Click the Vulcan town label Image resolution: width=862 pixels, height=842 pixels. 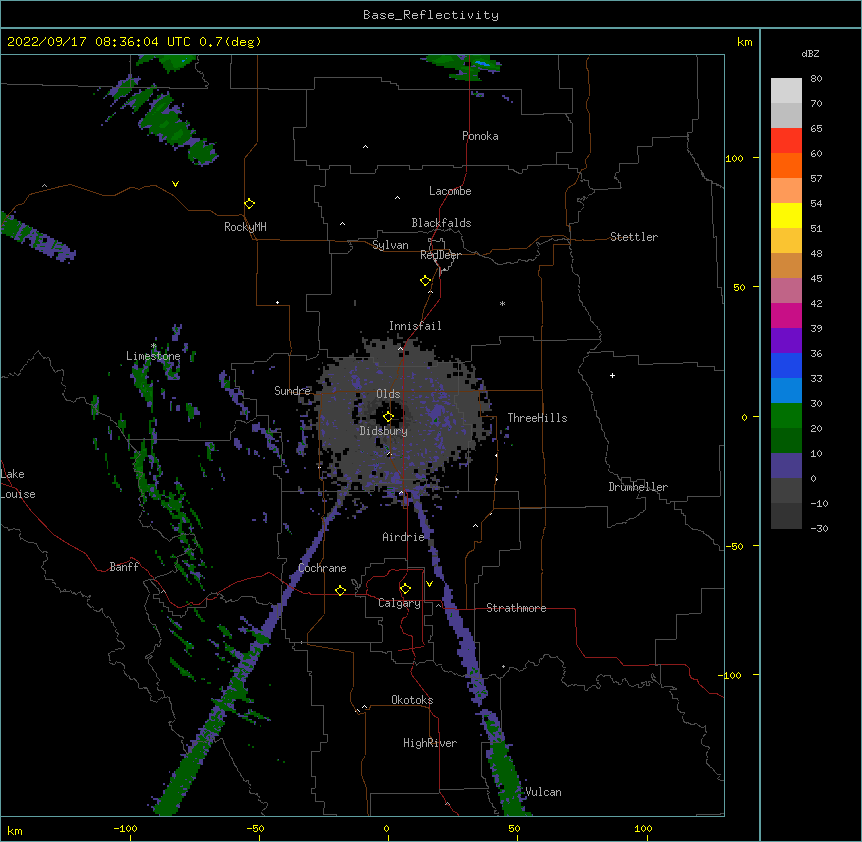click(544, 792)
